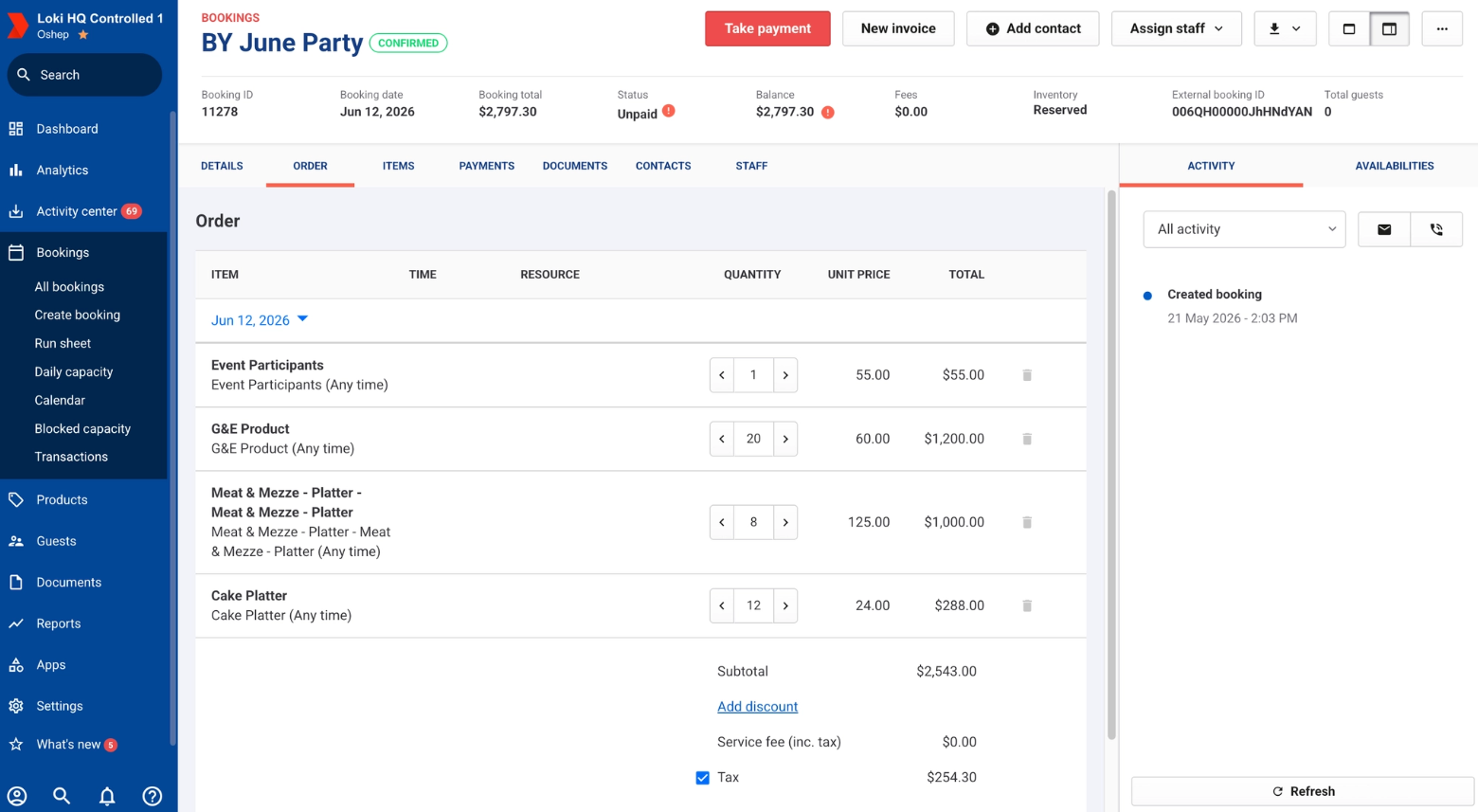
Task: Switch to single panel layout view
Action: 1349,28
